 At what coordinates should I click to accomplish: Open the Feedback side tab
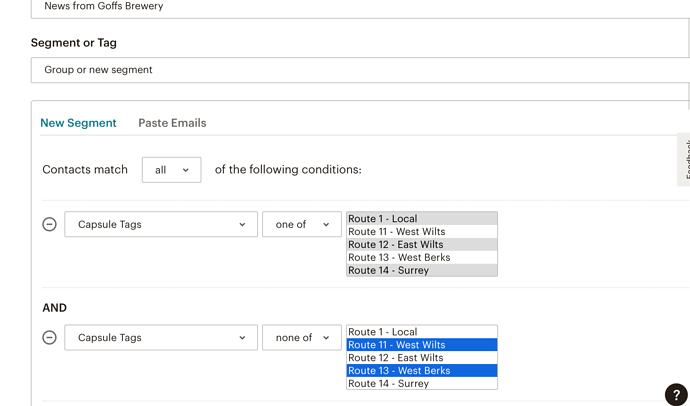coord(684,159)
